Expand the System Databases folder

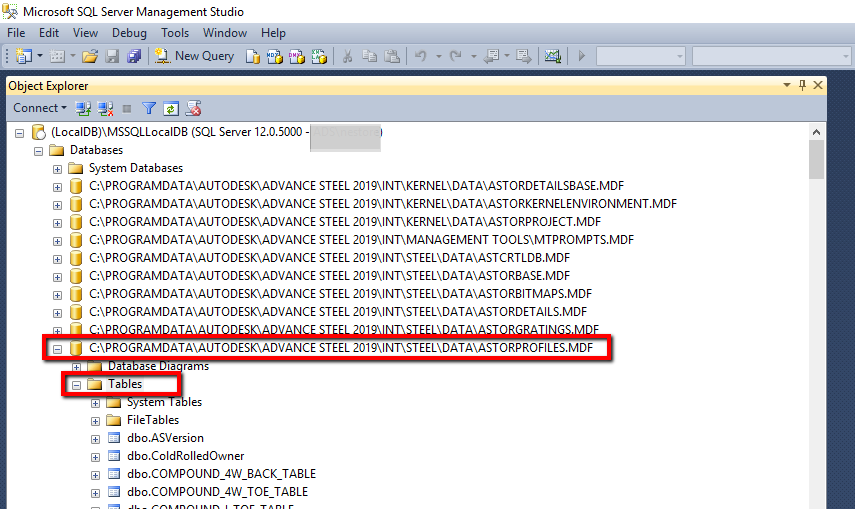[x=57, y=169]
